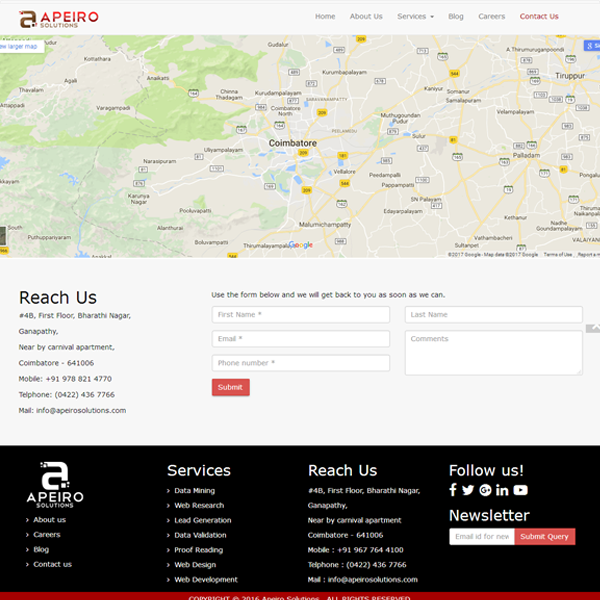Focus the newsletter email input
600x600 pixels.
pos(482,536)
